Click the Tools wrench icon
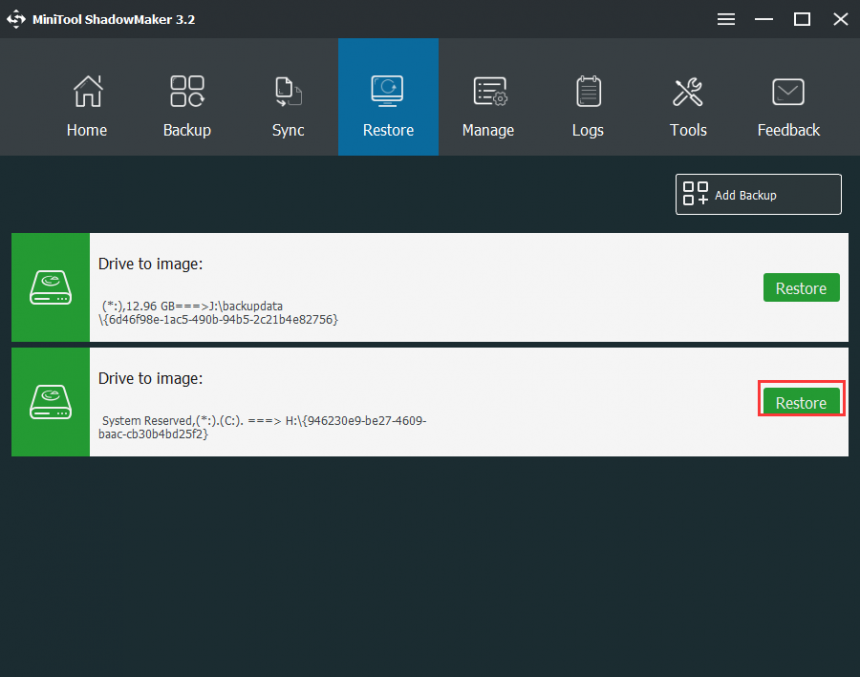 click(x=688, y=91)
